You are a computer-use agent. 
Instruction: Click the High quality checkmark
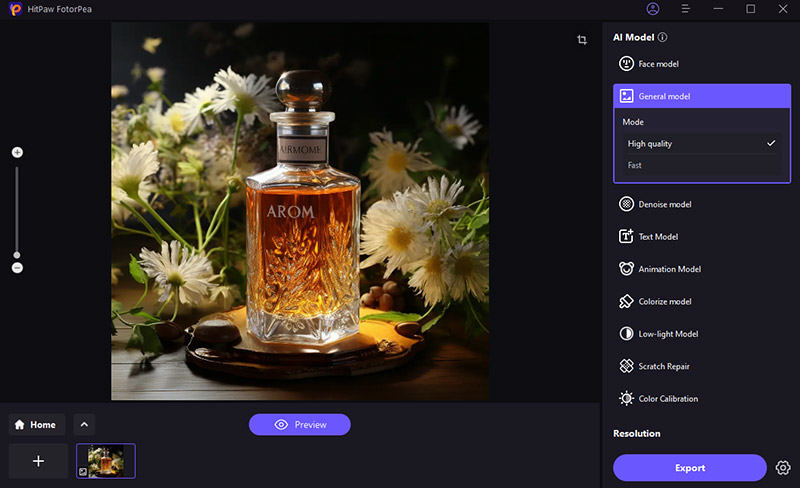(771, 143)
